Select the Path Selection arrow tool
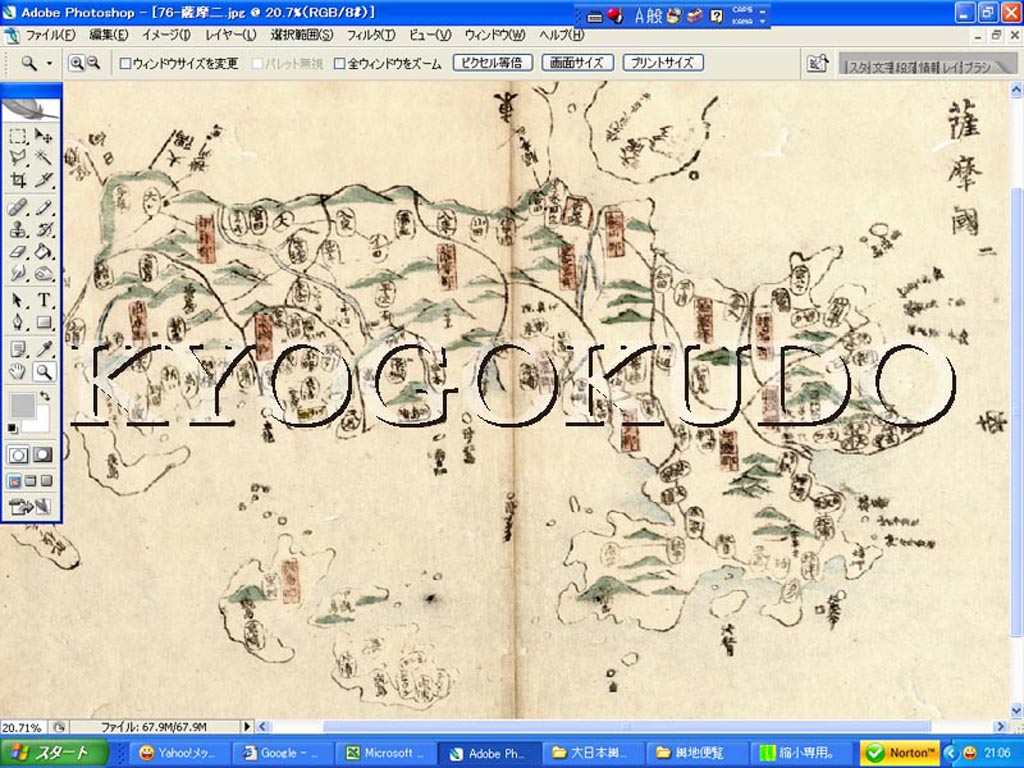 [18, 300]
